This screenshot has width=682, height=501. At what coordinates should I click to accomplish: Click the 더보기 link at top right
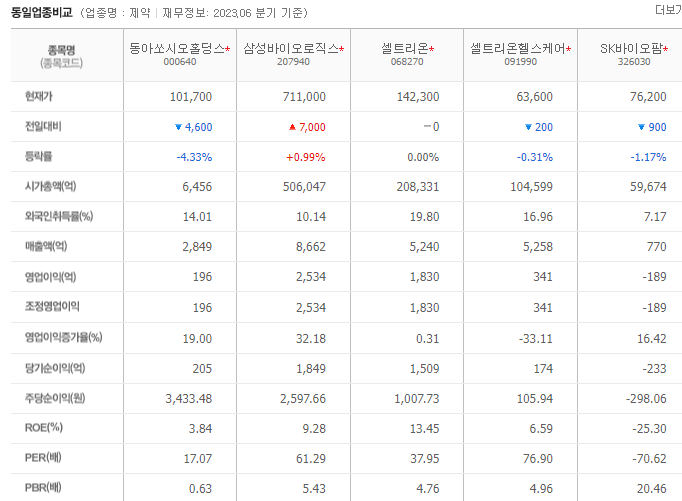(x=669, y=10)
